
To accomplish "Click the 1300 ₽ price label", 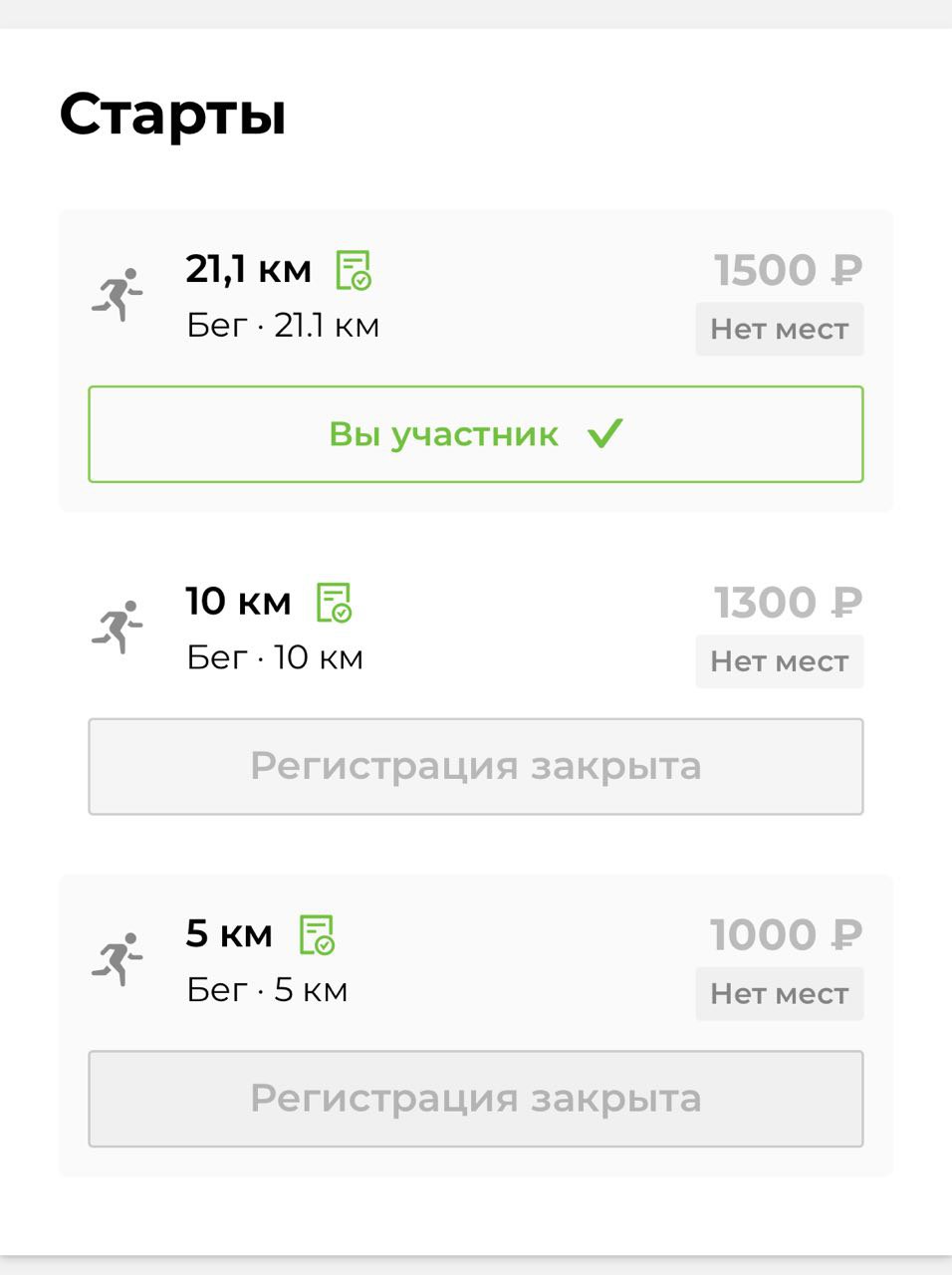I will (788, 603).
